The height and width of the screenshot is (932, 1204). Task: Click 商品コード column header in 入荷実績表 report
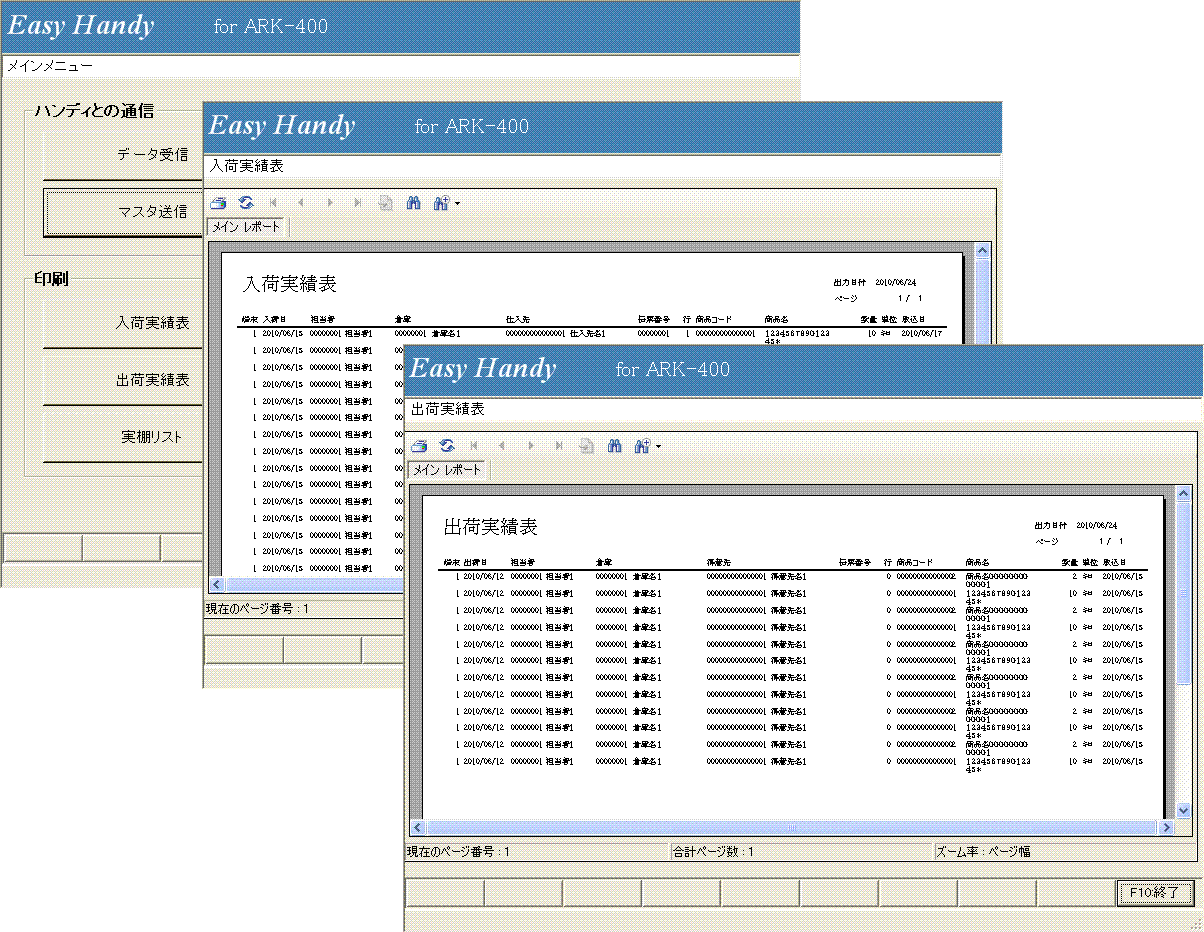coord(716,320)
